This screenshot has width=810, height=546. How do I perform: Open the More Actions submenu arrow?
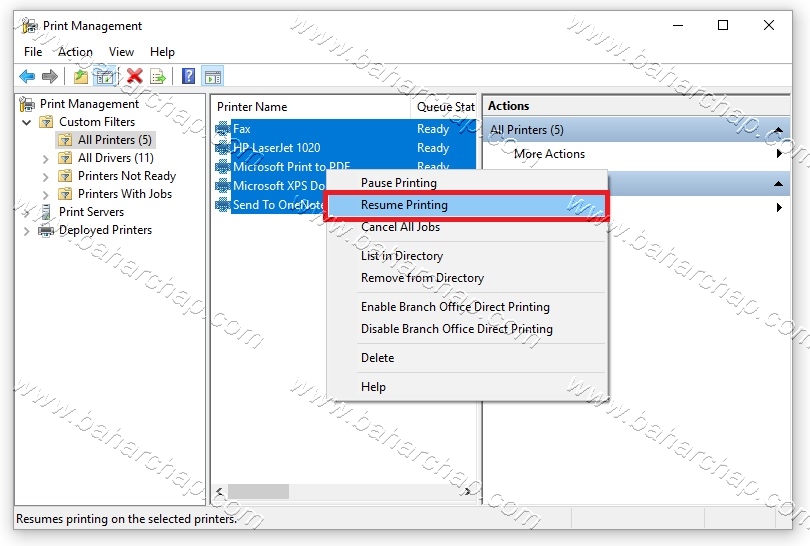pyautogui.click(x=779, y=153)
